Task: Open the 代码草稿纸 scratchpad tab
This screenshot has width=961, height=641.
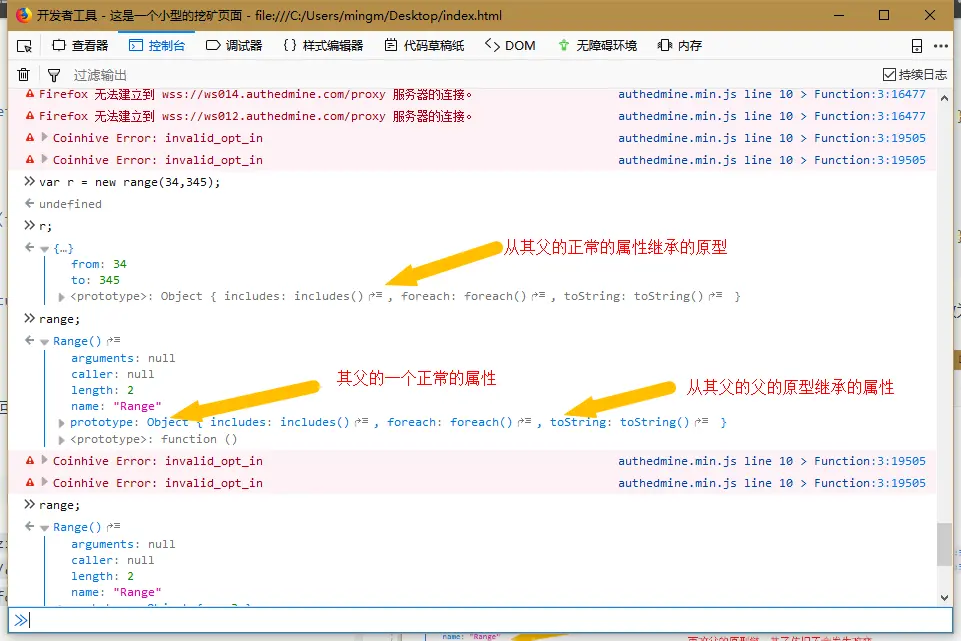Action: pos(424,46)
